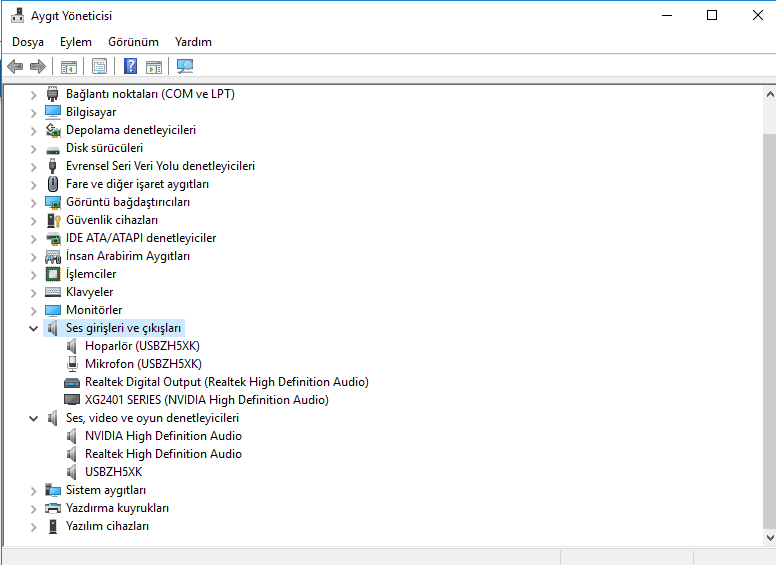Click the Sistem aygıtları folder icon
Screen dimensions: 776x565
(x=52, y=490)
